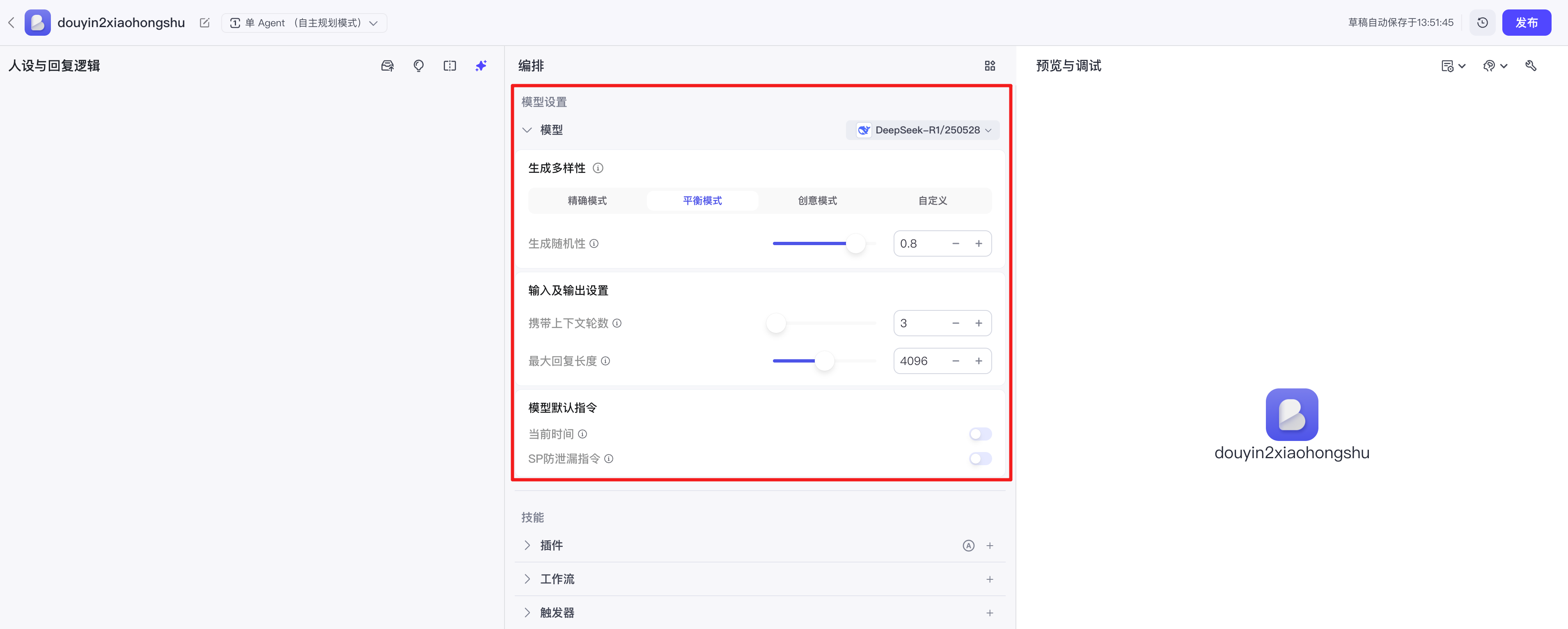Image resolution: width=1568 pixels, height=629 pixels.
Task: Open the grid layout icon in 编排
Action: 990,66
